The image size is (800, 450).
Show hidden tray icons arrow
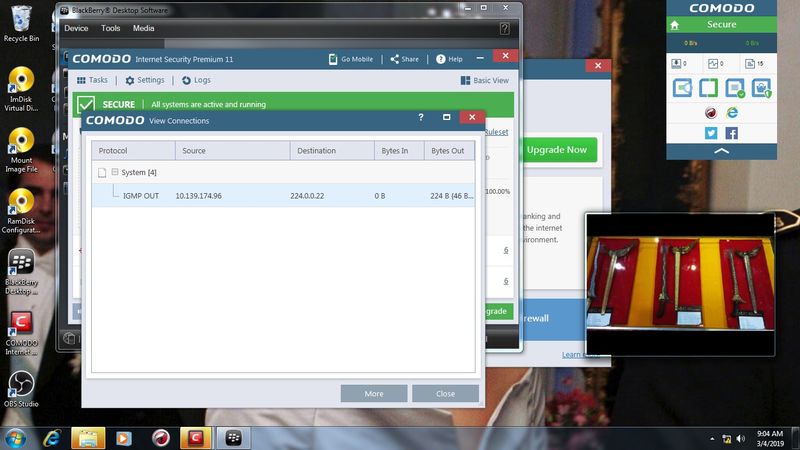712,439
